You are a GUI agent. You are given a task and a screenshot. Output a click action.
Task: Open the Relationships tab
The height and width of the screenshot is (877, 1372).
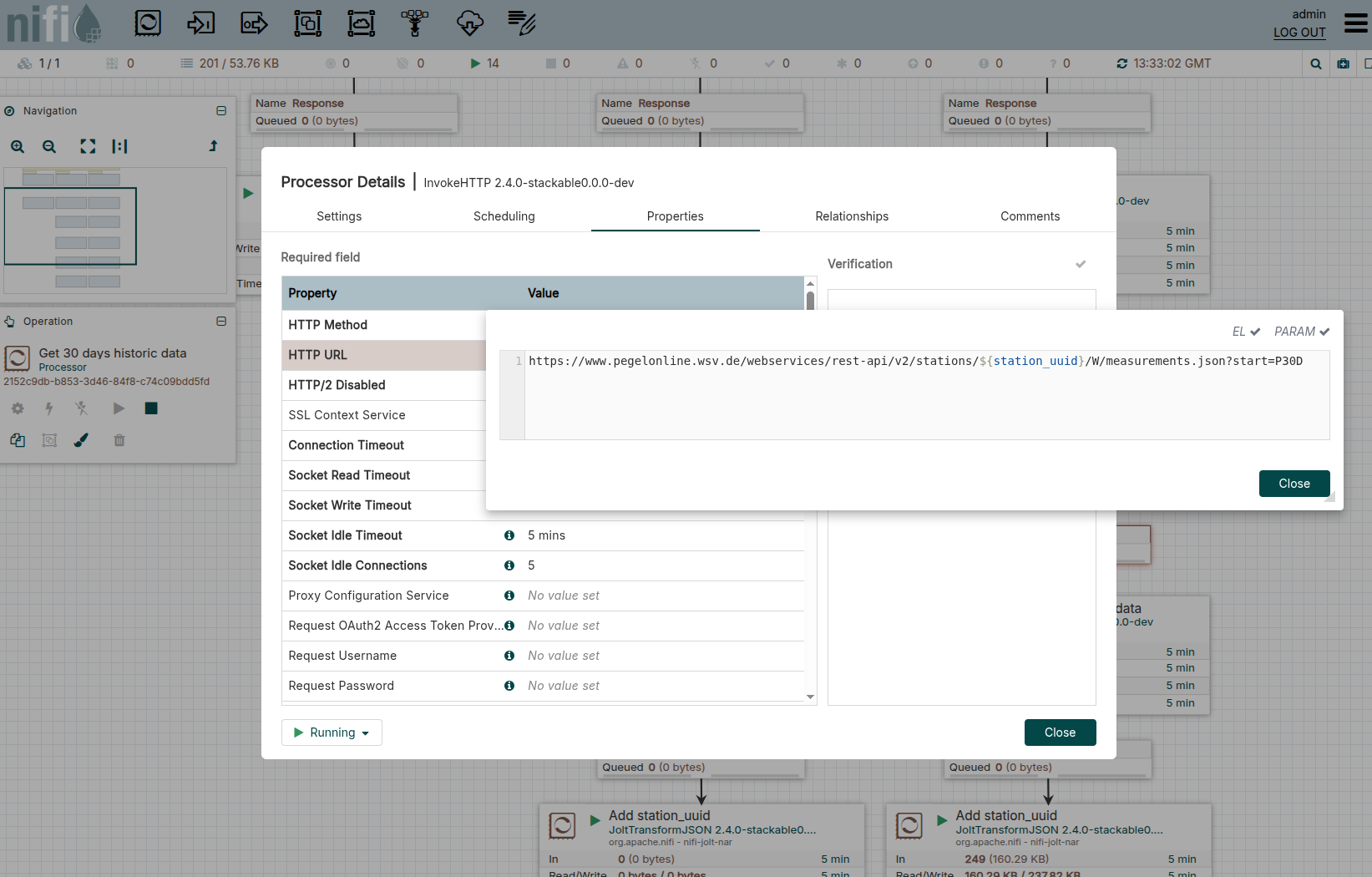[x=852, y=216]
